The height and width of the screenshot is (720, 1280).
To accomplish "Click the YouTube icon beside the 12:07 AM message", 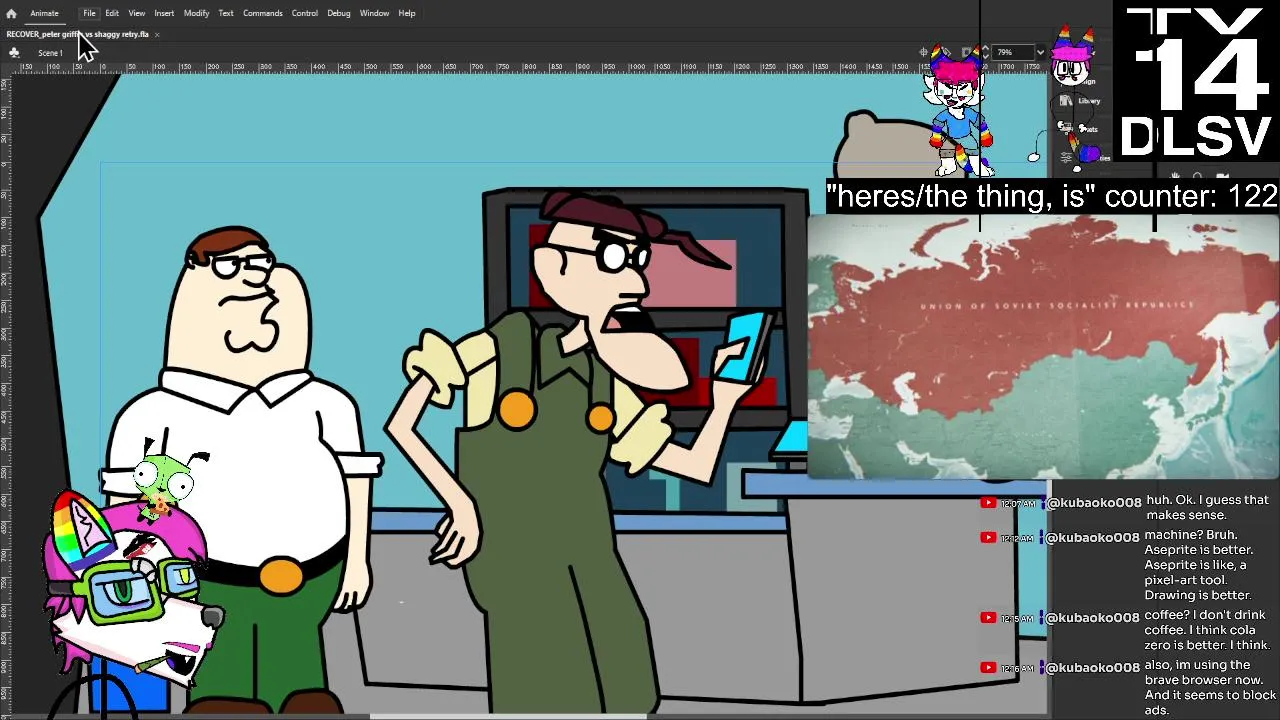I will 988,503.
